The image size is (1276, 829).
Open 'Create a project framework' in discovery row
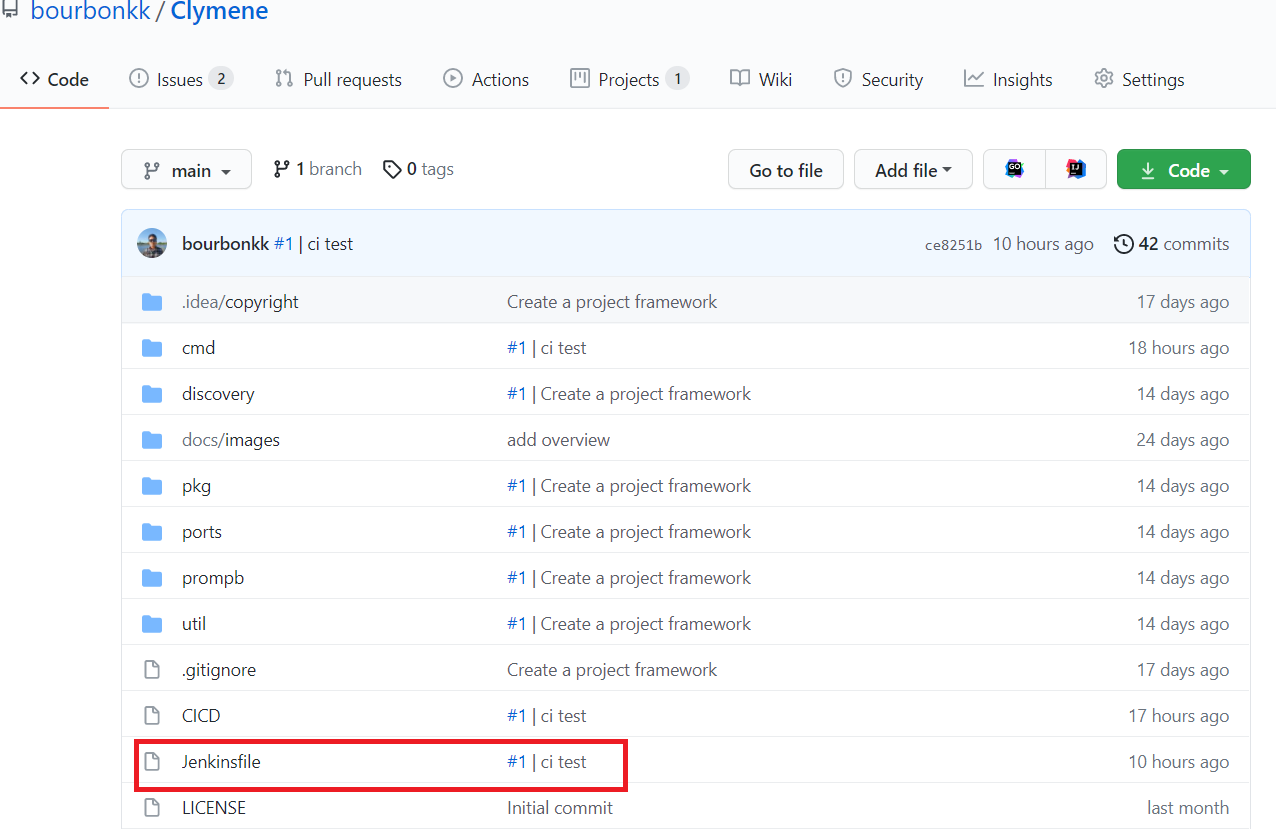click(x=646, y=394)
